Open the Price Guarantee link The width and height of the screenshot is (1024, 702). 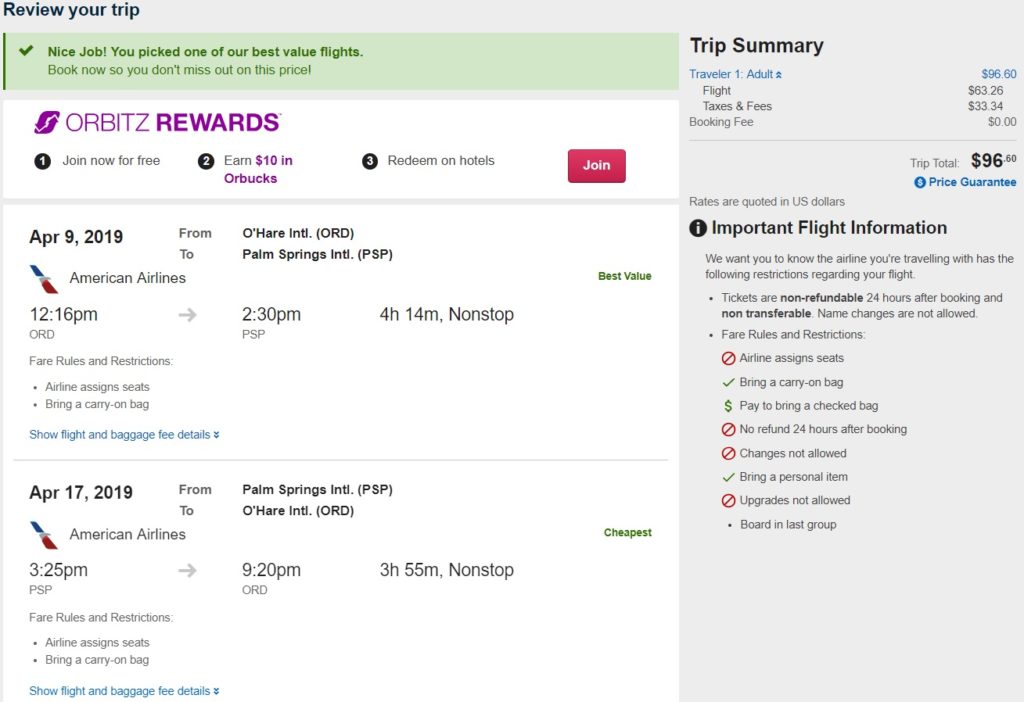pos(972,183)
